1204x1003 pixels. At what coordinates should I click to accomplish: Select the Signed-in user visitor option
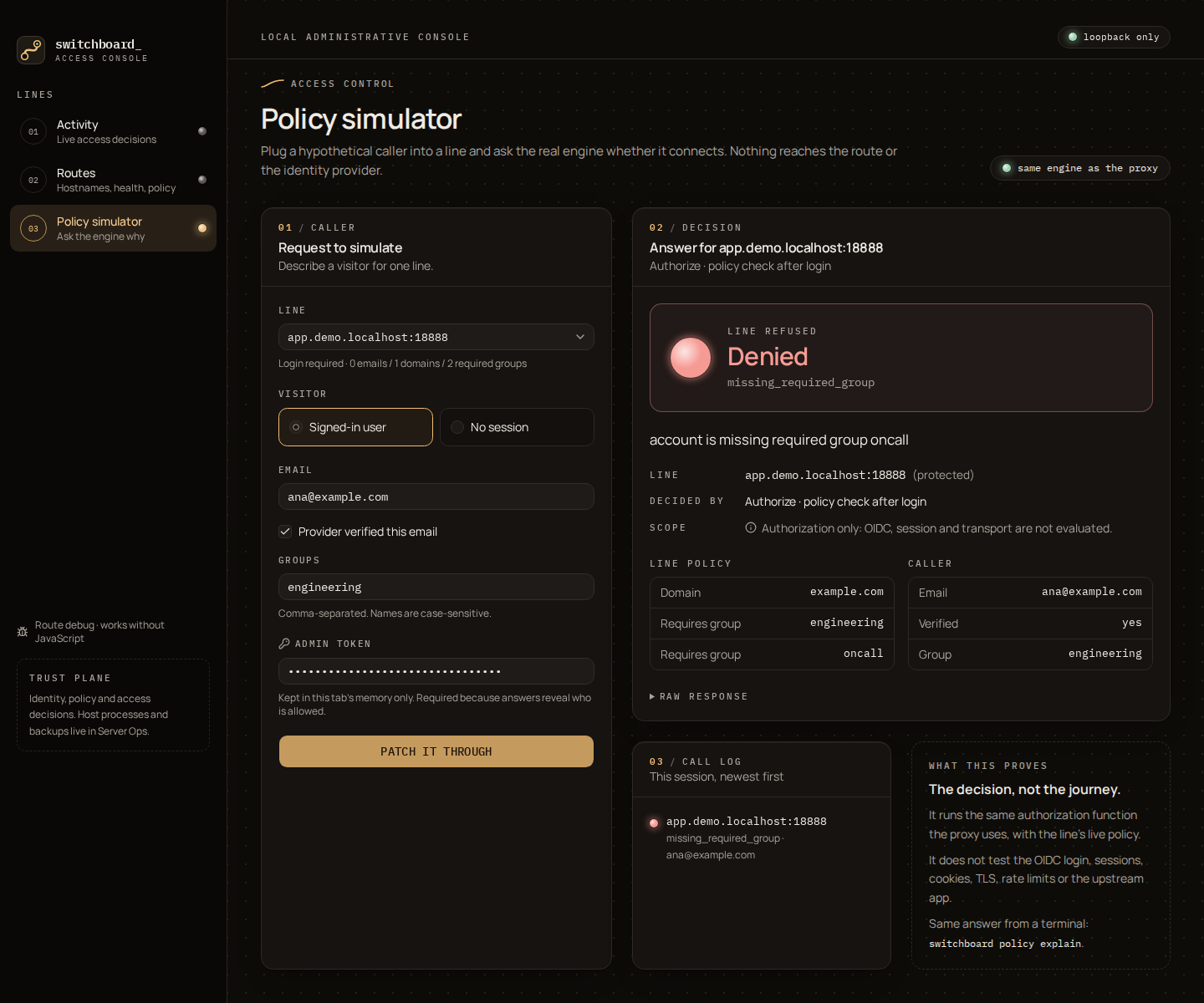tap(355, 427)
